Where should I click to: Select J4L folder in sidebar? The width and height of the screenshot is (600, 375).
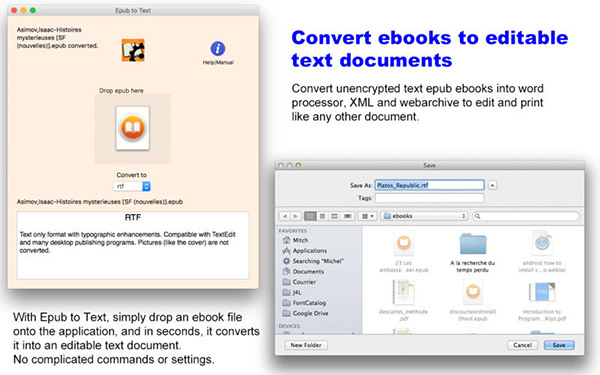pyautogui.click(x=292, y=292)
